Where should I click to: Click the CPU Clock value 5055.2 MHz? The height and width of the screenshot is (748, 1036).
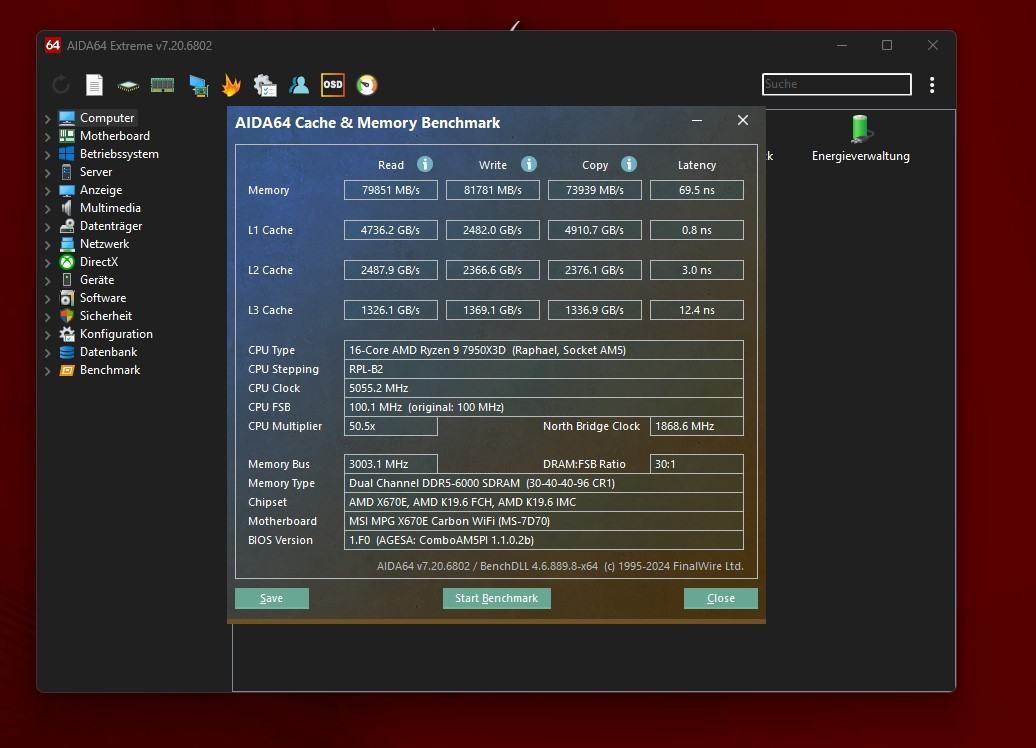(544, 388)
